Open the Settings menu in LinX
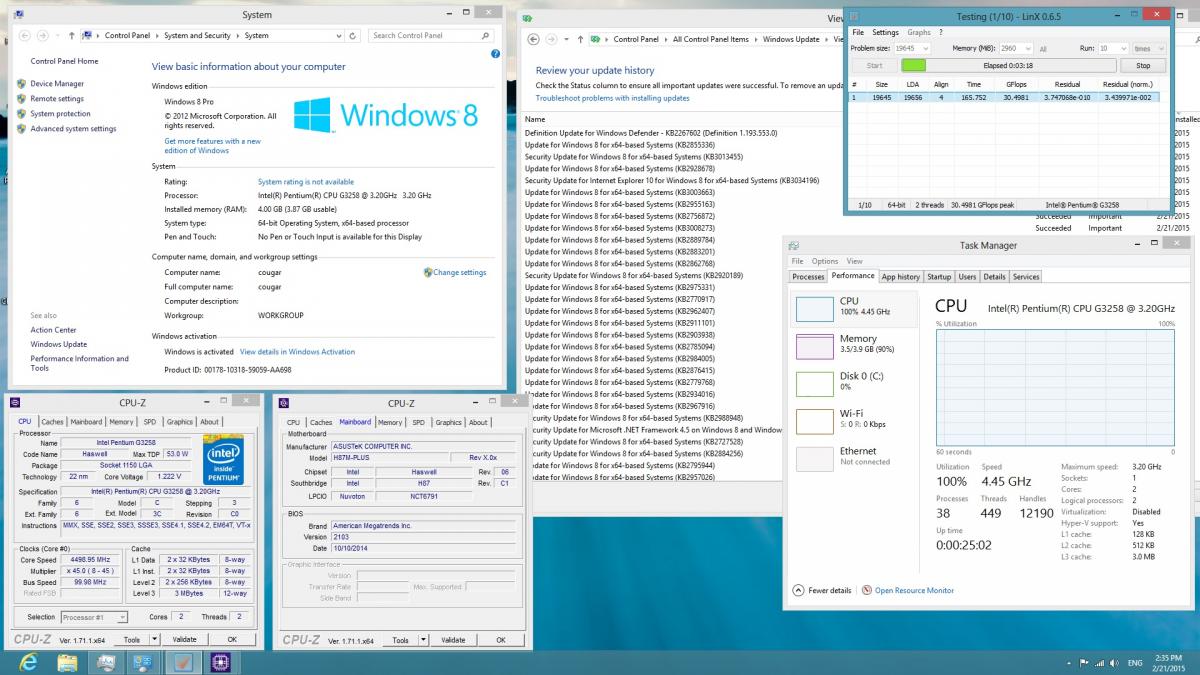Image resolution: width=1200 pixels, height=675 pixels. coord(885,32)
